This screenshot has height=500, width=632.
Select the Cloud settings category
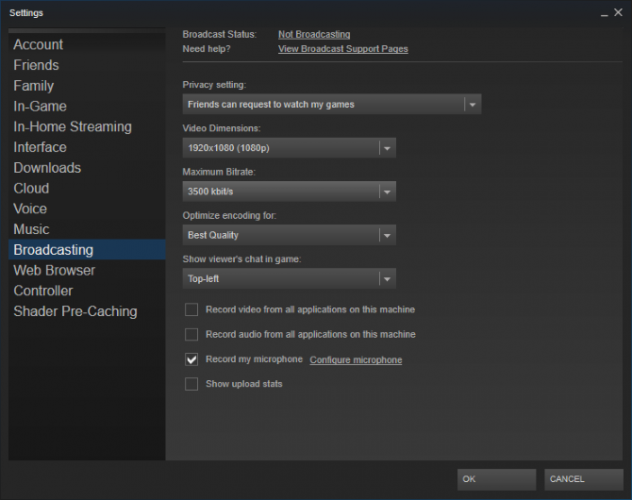coord(87,188)
